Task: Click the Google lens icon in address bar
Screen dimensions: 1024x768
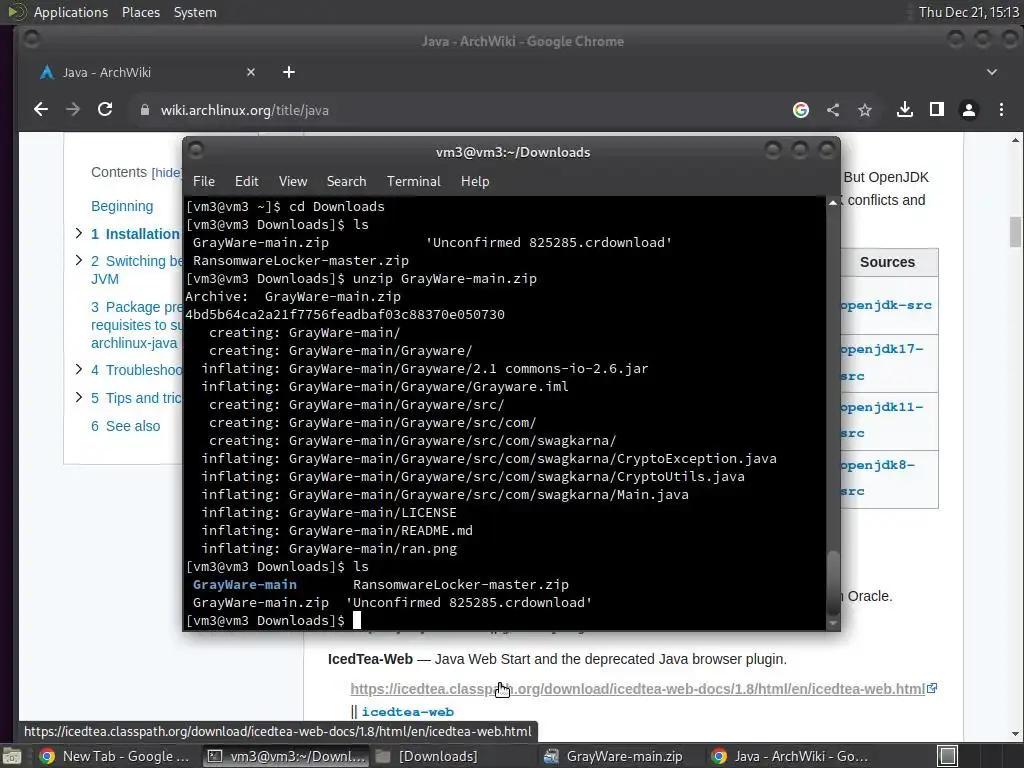Action: pos(801,110)
